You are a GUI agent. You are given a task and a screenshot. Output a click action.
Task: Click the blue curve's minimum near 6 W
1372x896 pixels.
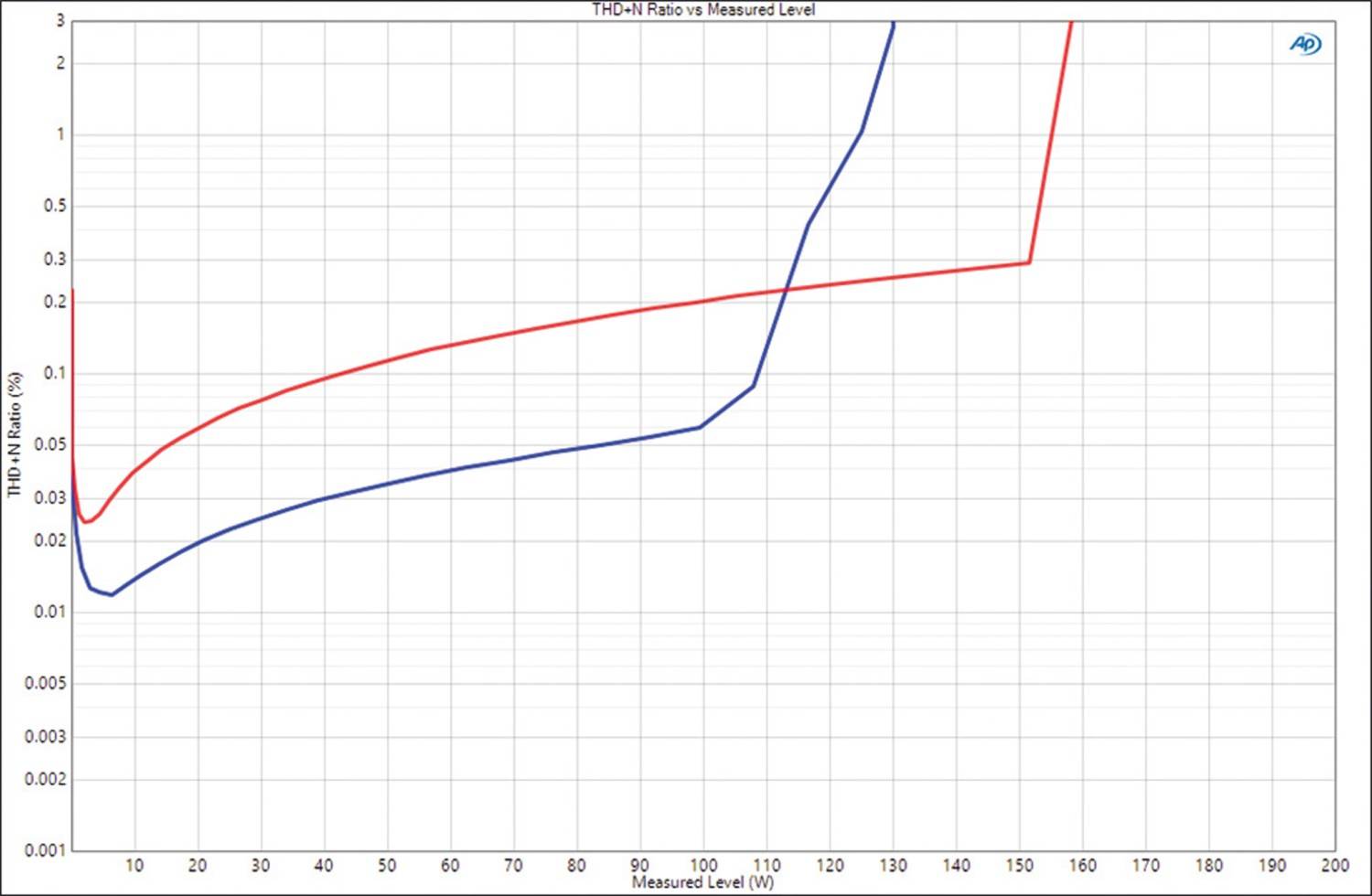111,595
